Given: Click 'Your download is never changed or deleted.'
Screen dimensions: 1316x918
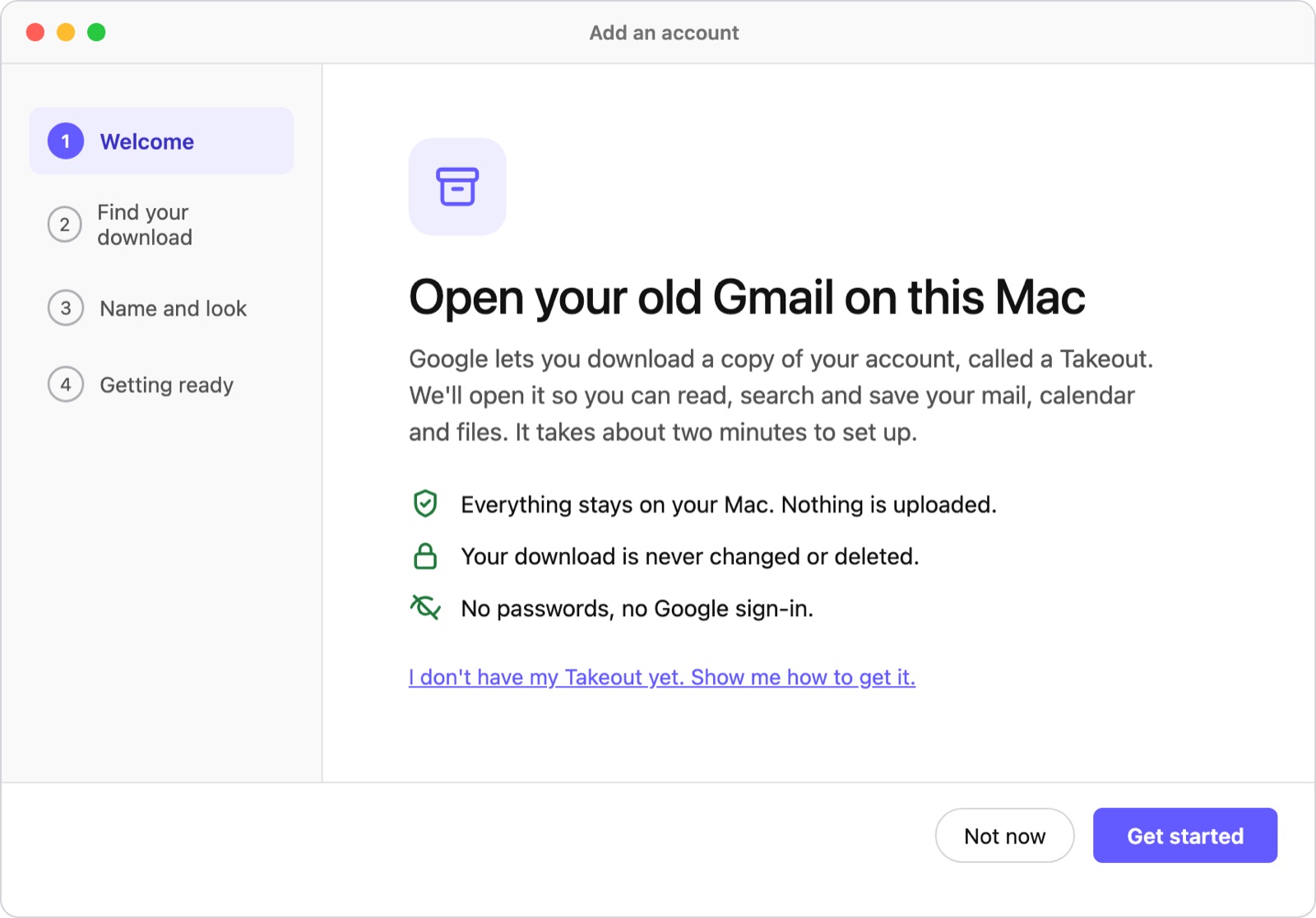Looking at the screenshot, I should pyautogui.click(x=690, y=557).
